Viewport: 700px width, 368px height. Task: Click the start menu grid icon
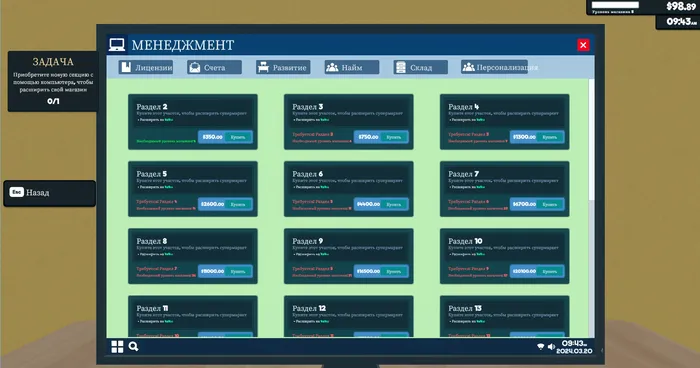pos(117,347)
